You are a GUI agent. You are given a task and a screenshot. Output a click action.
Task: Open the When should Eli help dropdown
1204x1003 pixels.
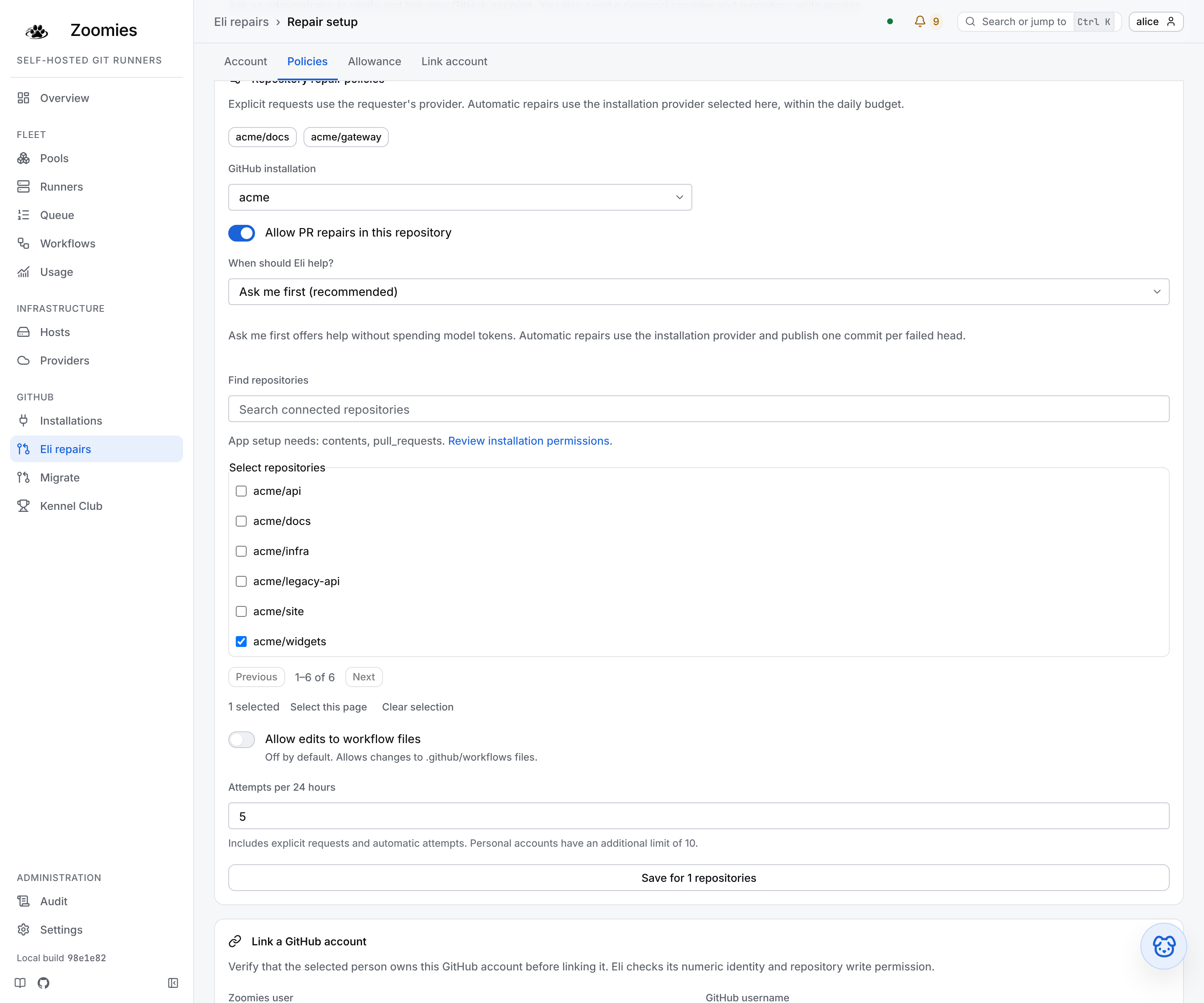click(698, 292)
